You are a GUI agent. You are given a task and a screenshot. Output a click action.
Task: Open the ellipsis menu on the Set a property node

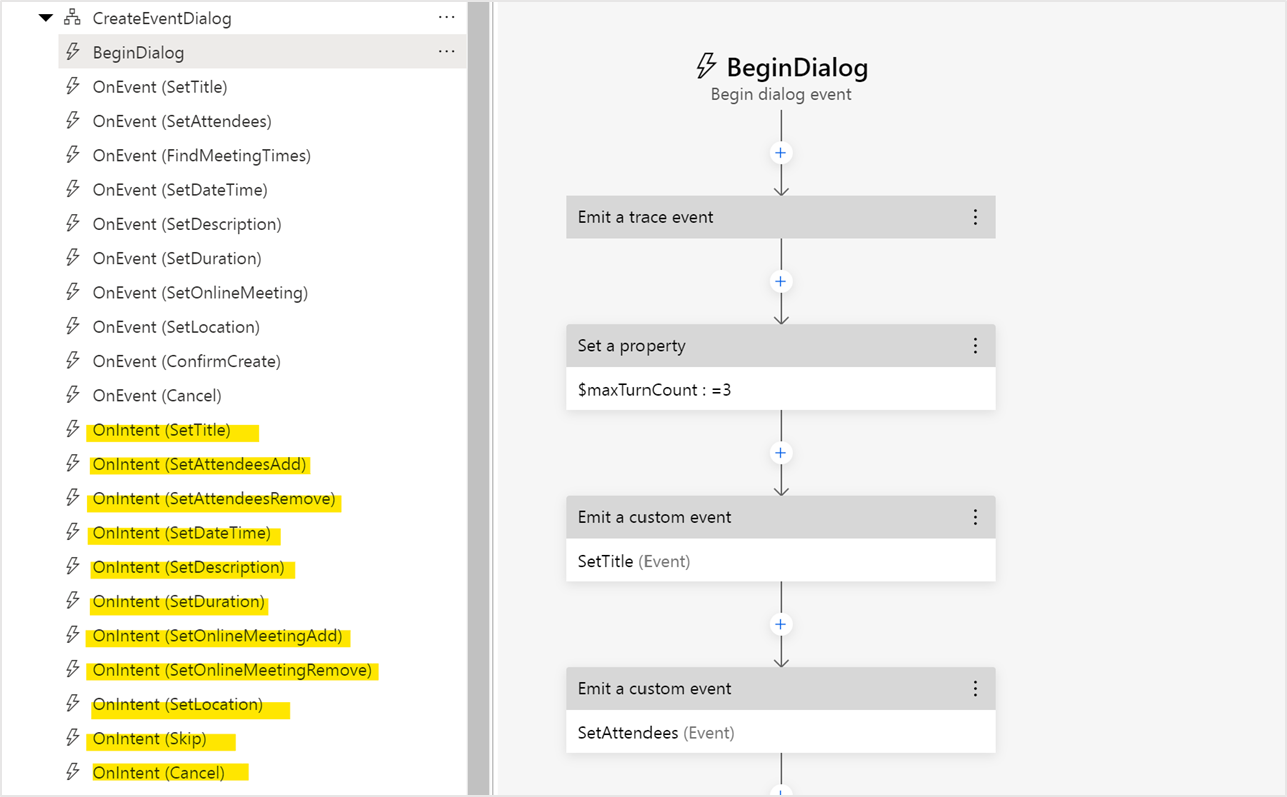(x=975, y=345)
